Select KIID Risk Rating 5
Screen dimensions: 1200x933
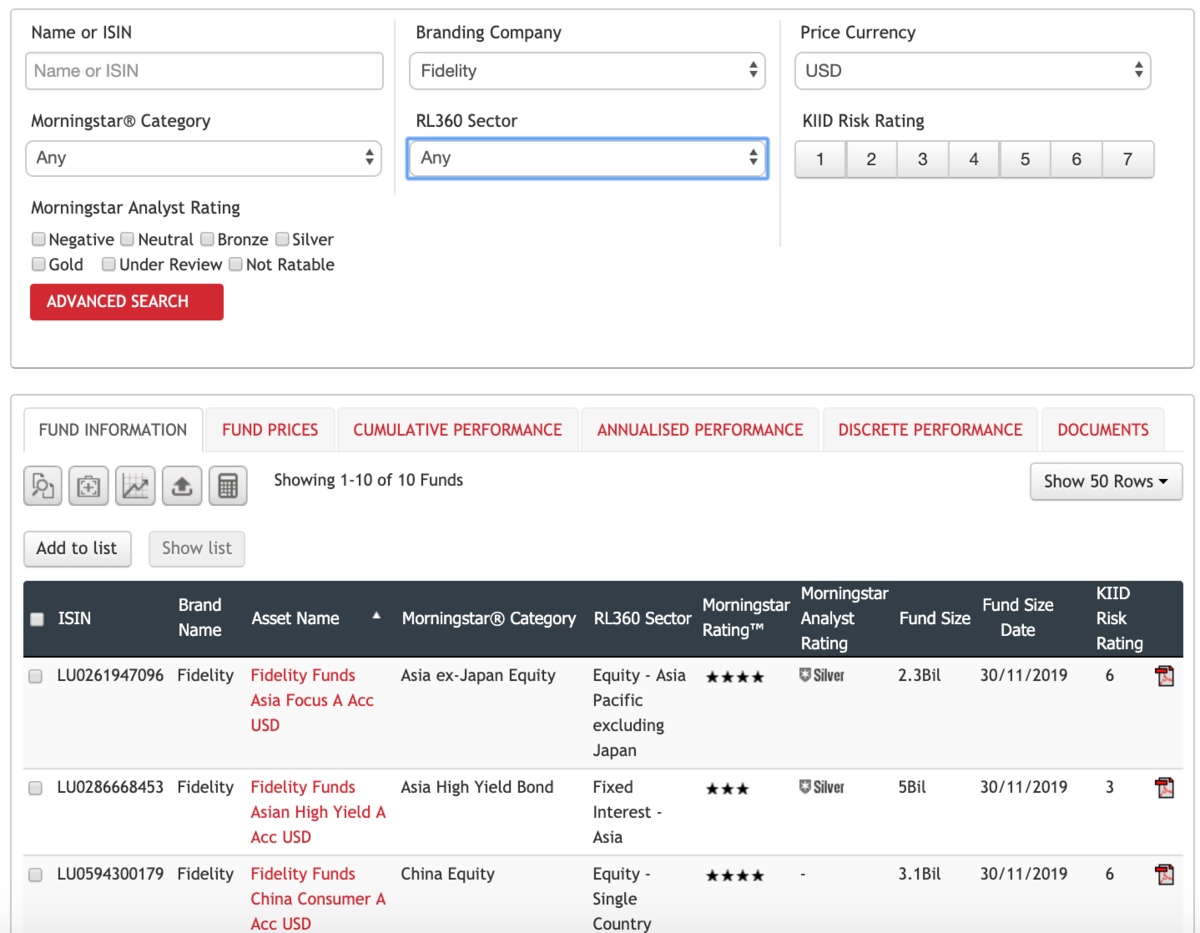(1025, 159)
